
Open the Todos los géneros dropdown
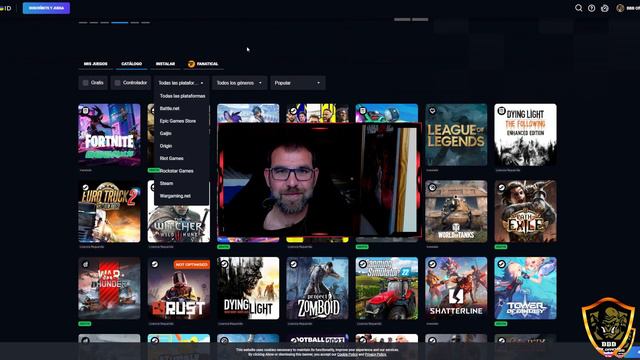tap(239, 83)
